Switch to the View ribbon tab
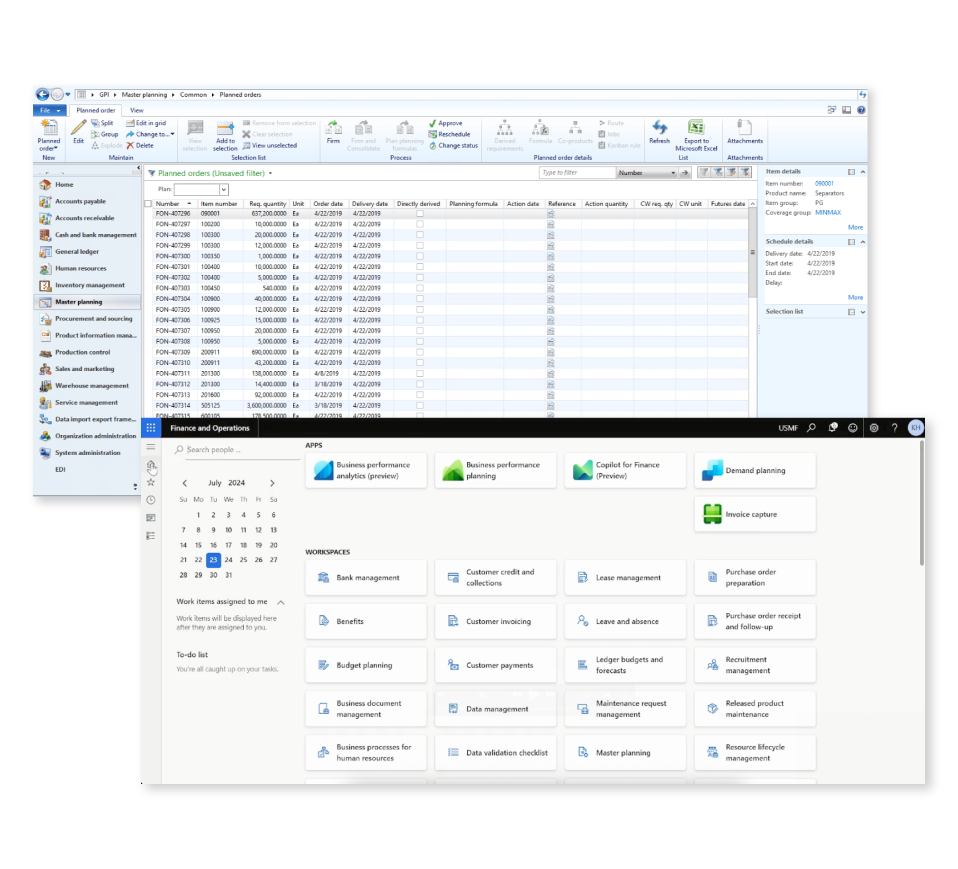 pyautogui.click(x=136, y=110)
